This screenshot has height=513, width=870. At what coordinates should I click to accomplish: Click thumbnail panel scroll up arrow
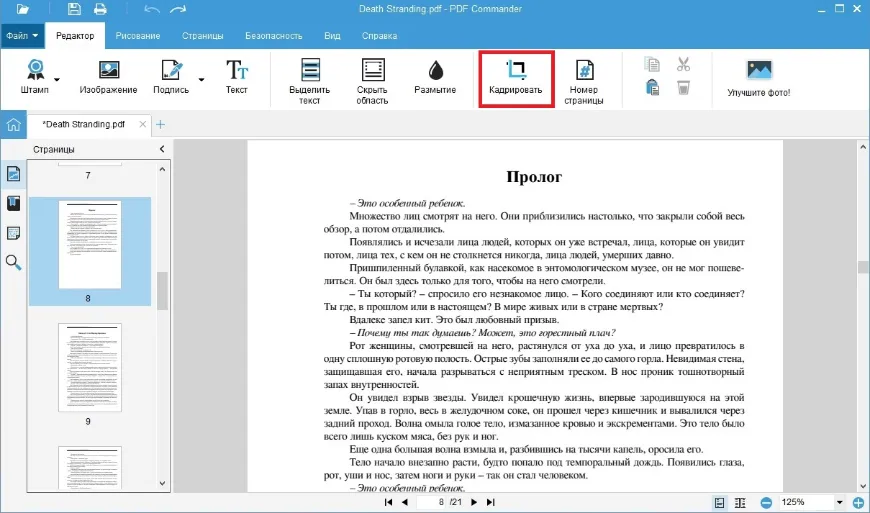[162, 169]
